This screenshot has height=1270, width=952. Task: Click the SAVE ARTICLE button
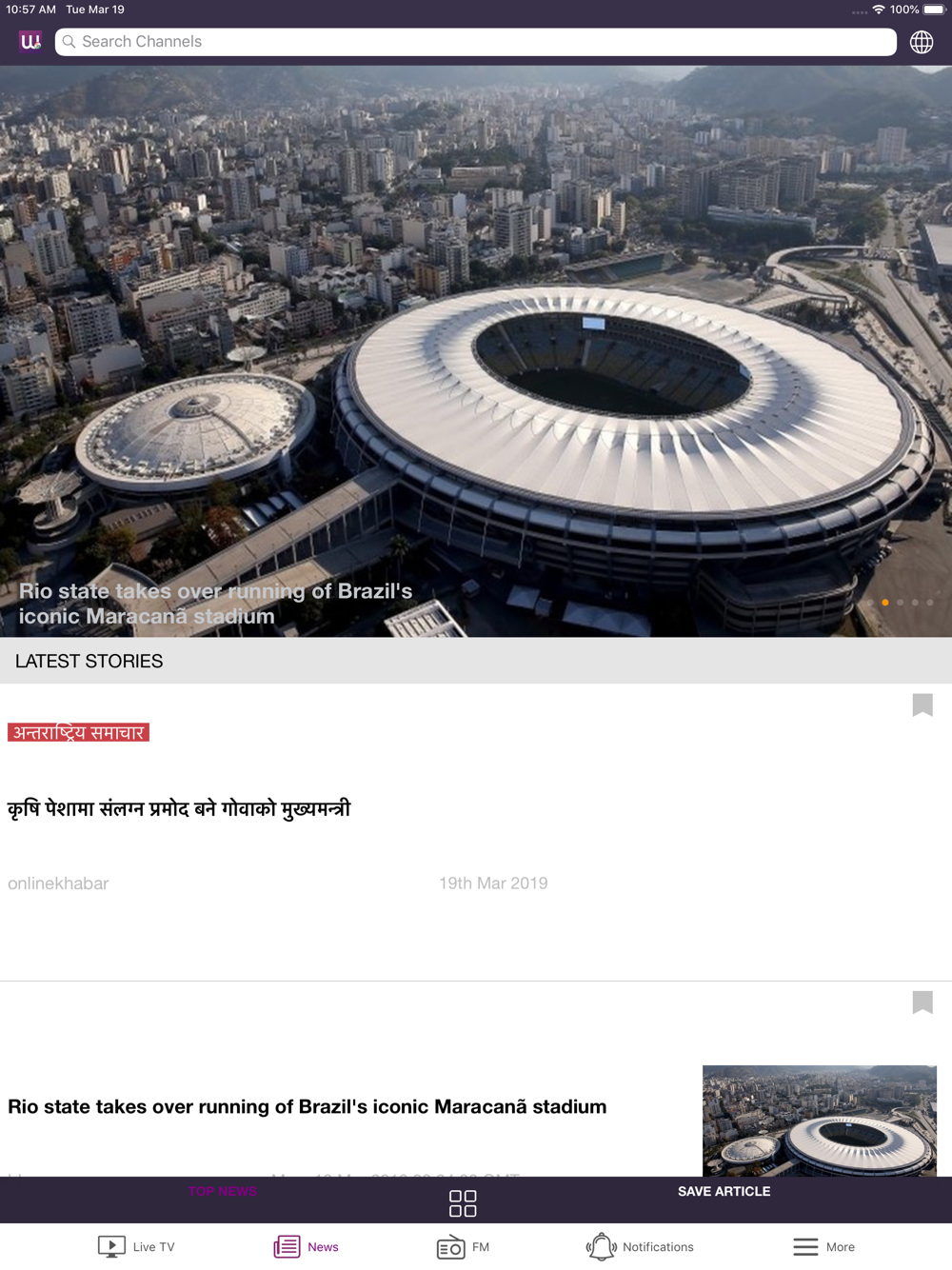pyautogui.click(x=724, y=1191)
